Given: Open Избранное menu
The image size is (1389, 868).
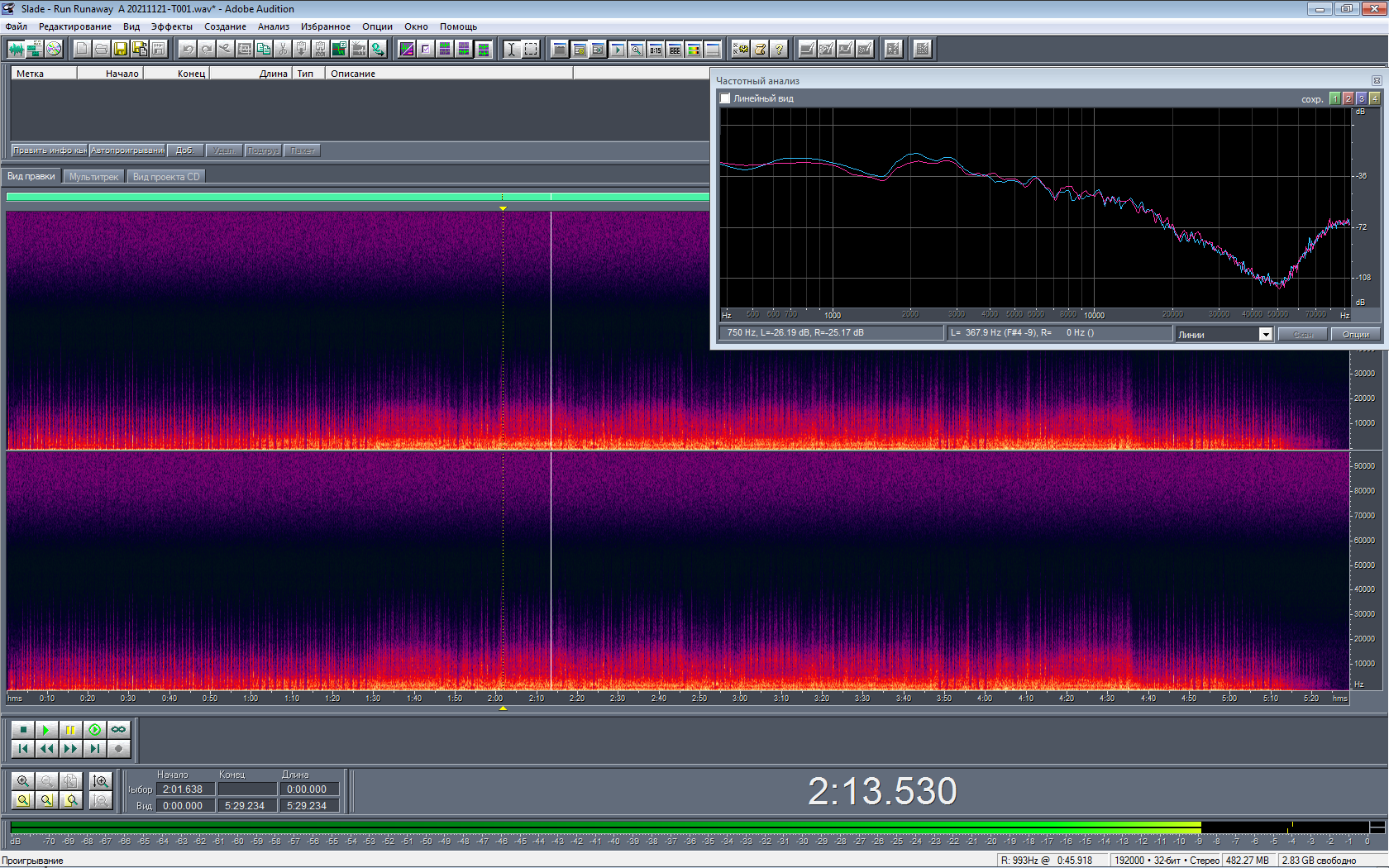Looking at the screenshot, I should click(326, 26).
